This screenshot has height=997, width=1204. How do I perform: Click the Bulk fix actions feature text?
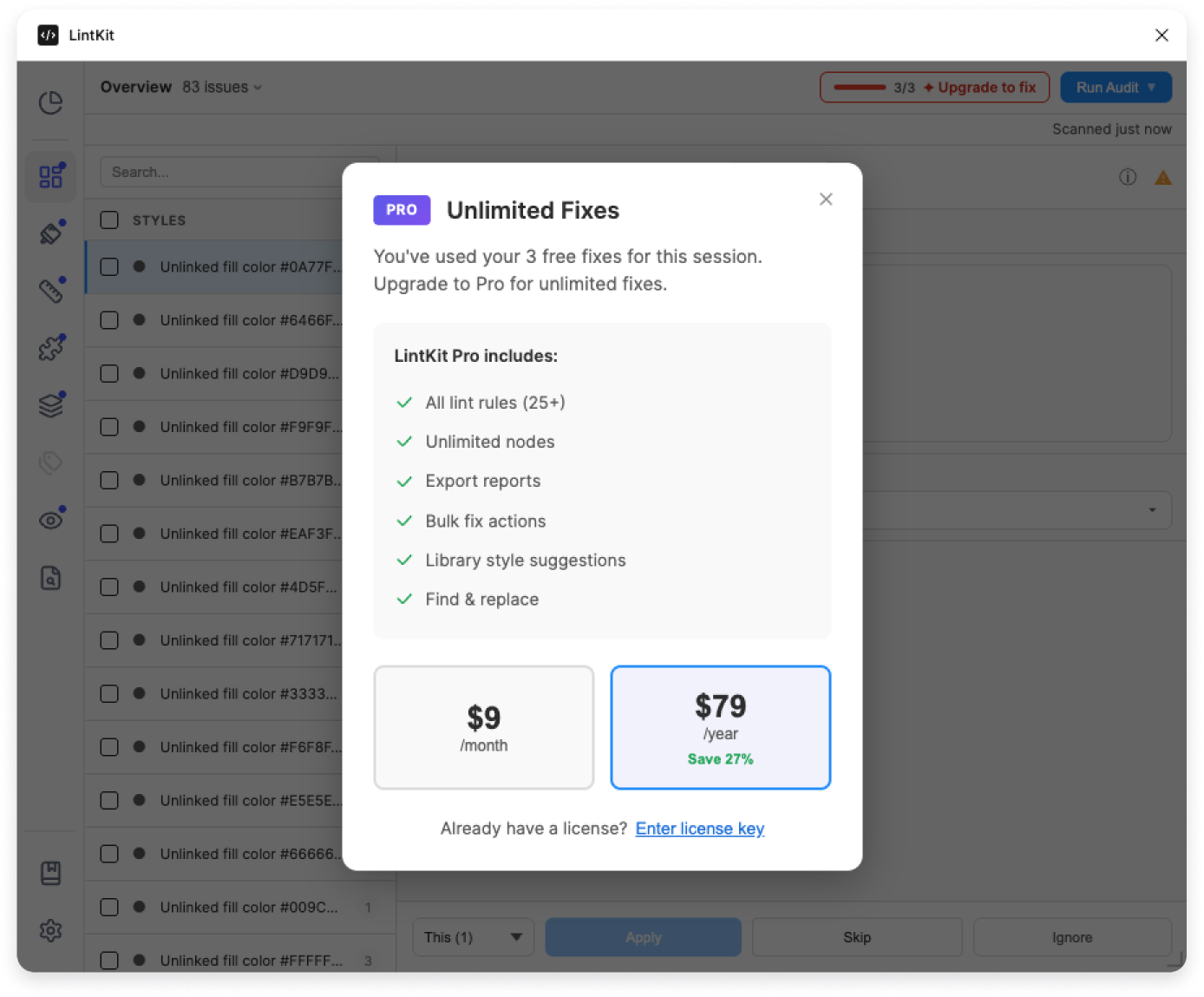point(486,521)
